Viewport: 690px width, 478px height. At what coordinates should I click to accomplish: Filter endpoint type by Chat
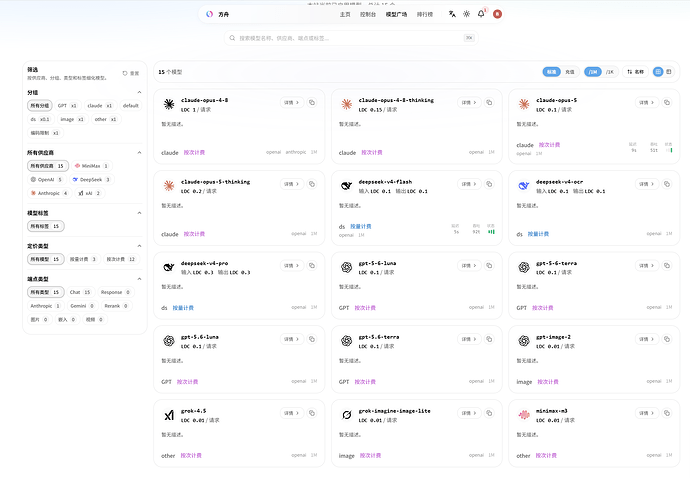coord(80,292)
